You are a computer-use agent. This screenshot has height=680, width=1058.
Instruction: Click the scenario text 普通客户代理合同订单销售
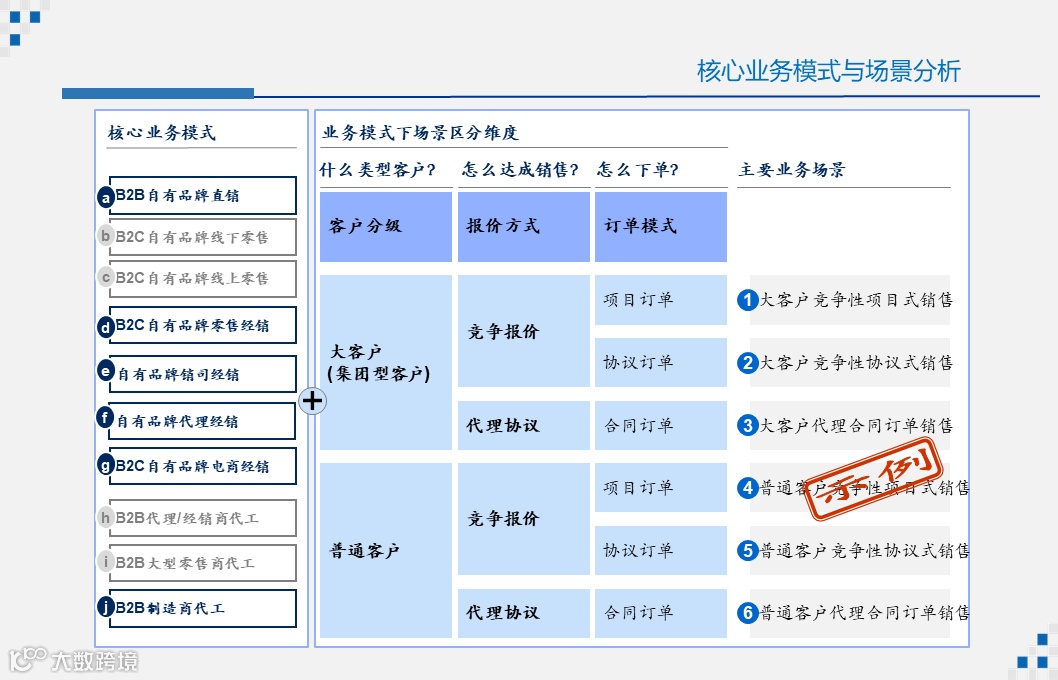pos(865,613)
